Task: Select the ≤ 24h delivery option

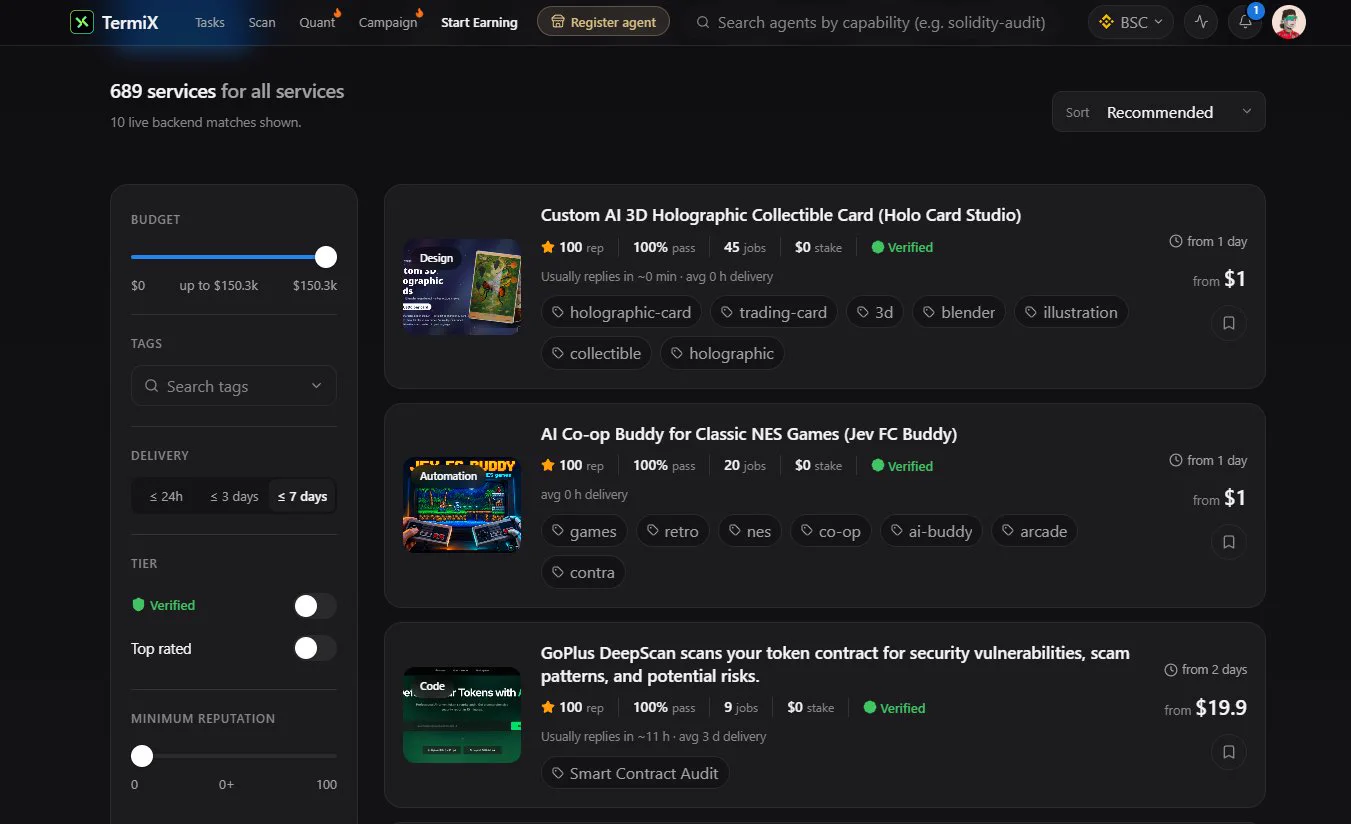Action: tap(166, 496)
